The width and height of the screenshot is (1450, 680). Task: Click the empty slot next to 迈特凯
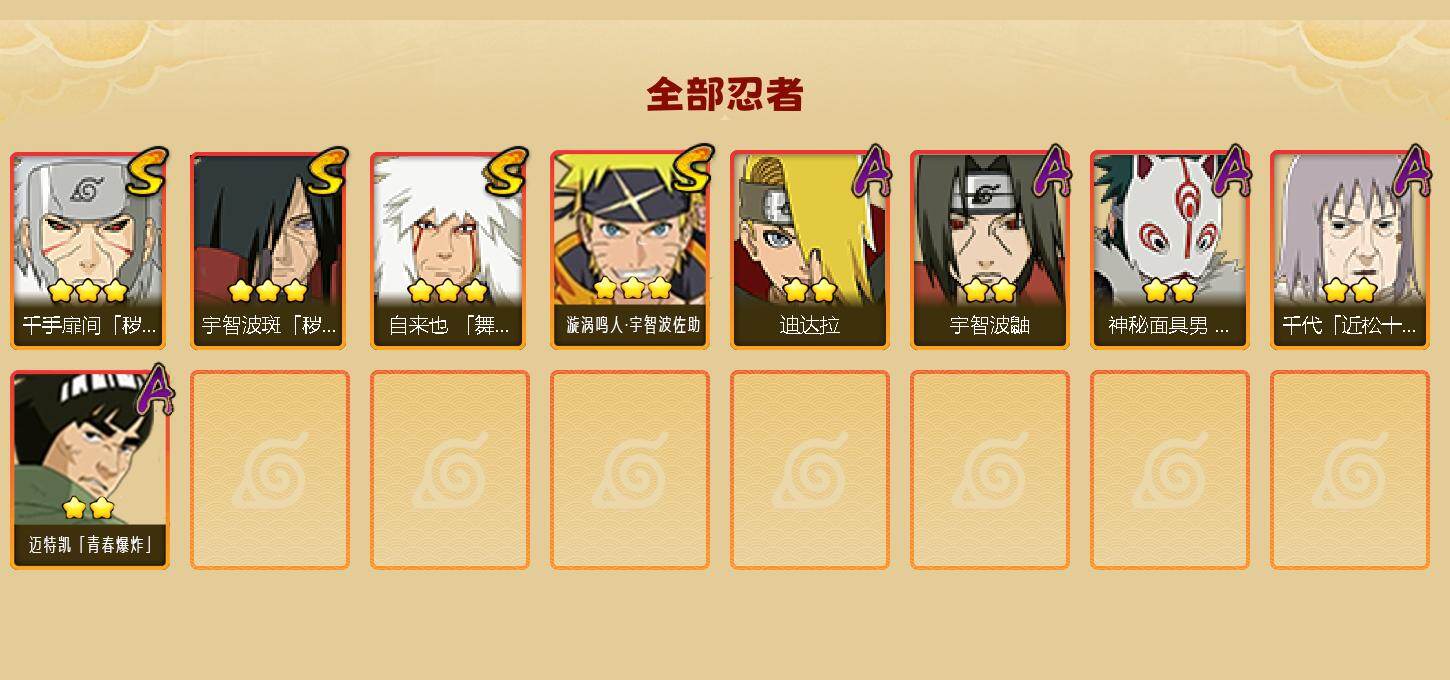(269, 470)
